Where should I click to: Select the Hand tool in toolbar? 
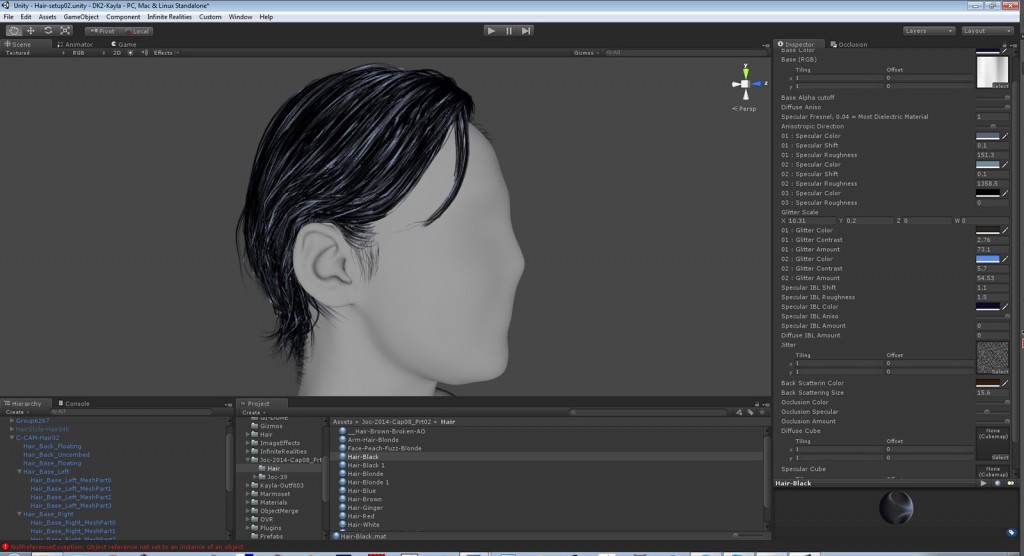[x=14, y=31]
